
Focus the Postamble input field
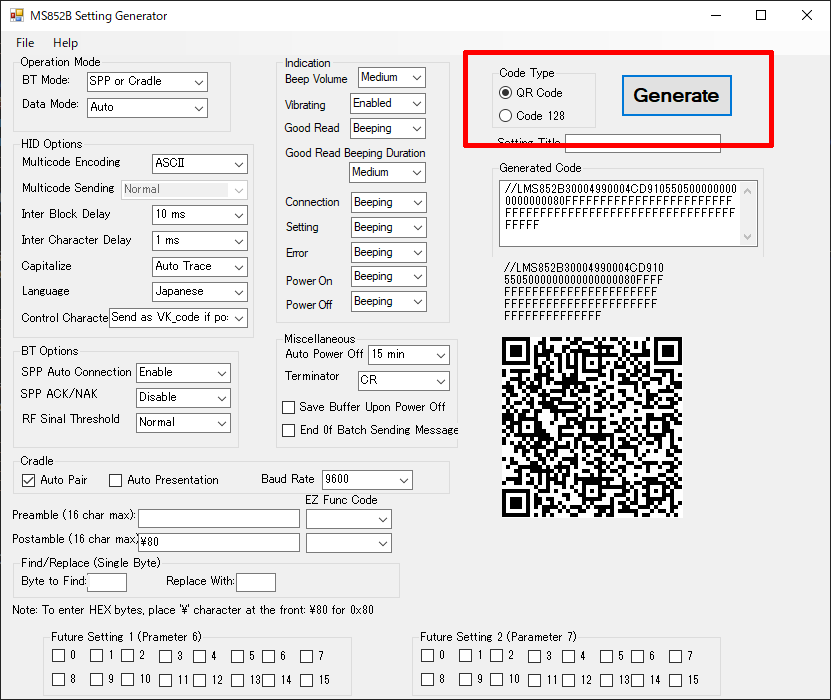click(219, 543)
